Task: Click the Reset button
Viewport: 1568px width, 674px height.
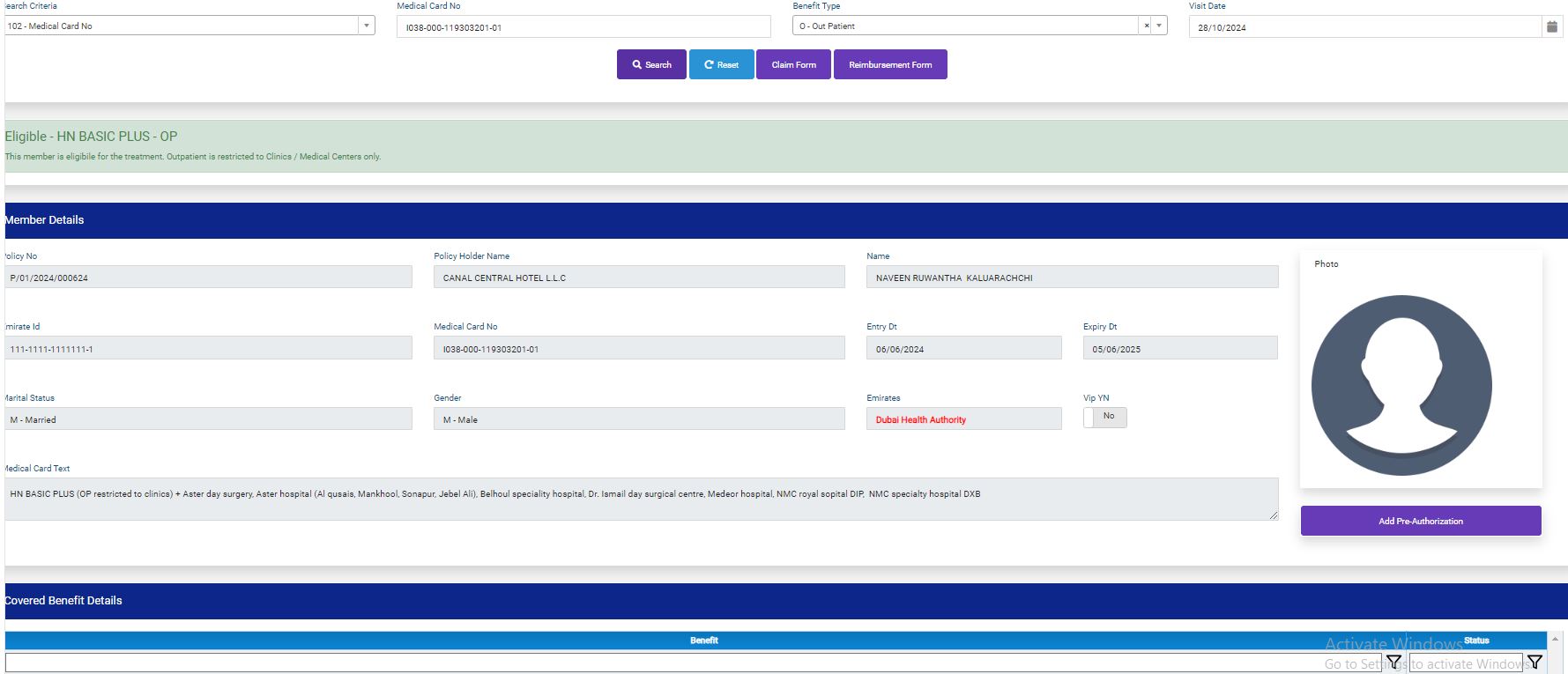Action: click(x=721, y=64)
